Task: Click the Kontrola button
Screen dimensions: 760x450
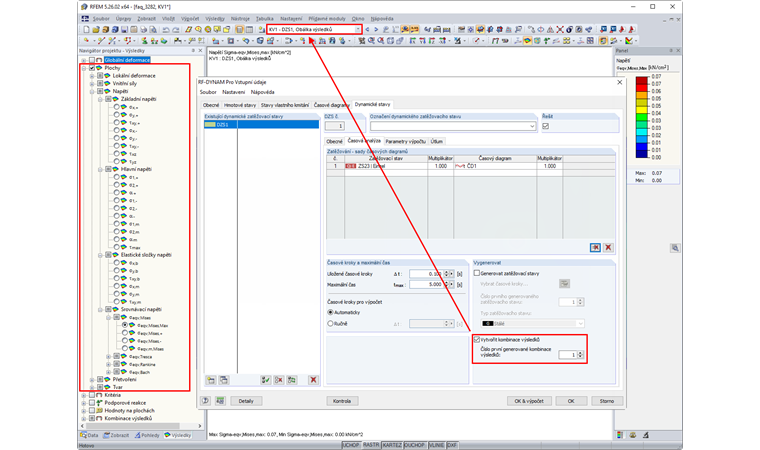Action: (x=342, y=401)
